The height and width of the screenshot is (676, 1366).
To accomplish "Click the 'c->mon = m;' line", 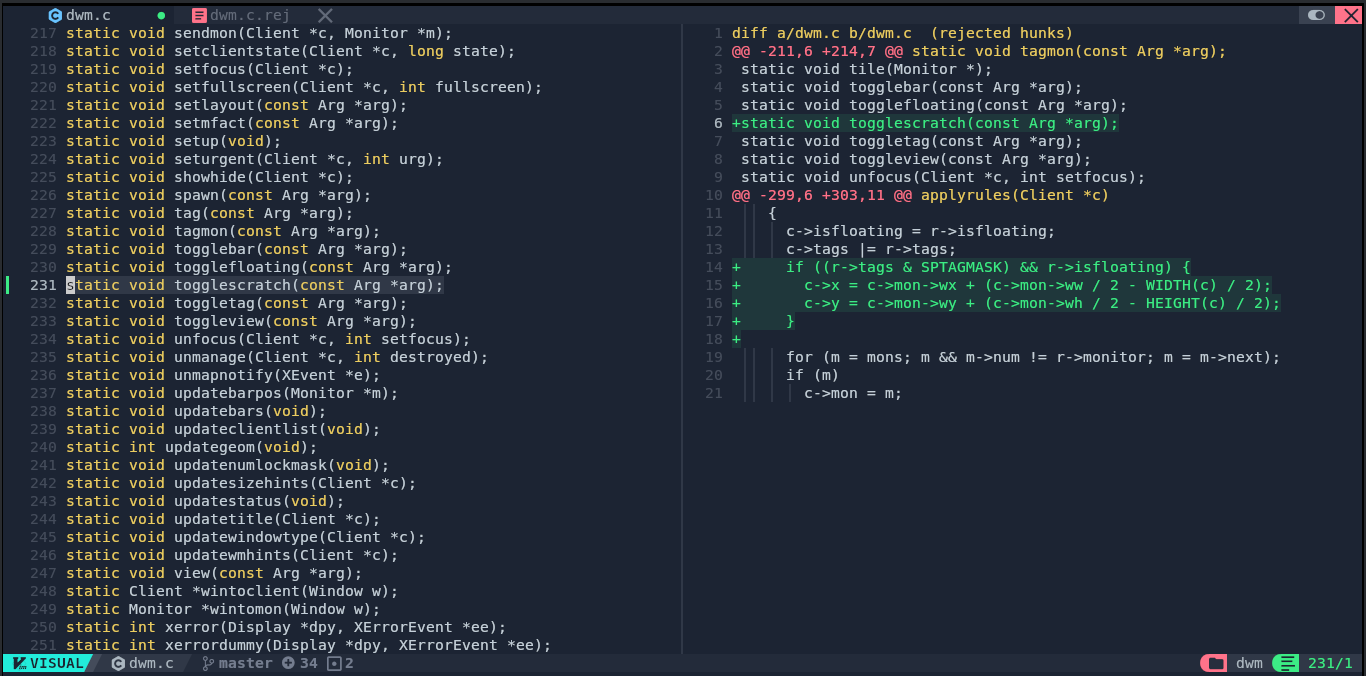I will coord(853,393).
